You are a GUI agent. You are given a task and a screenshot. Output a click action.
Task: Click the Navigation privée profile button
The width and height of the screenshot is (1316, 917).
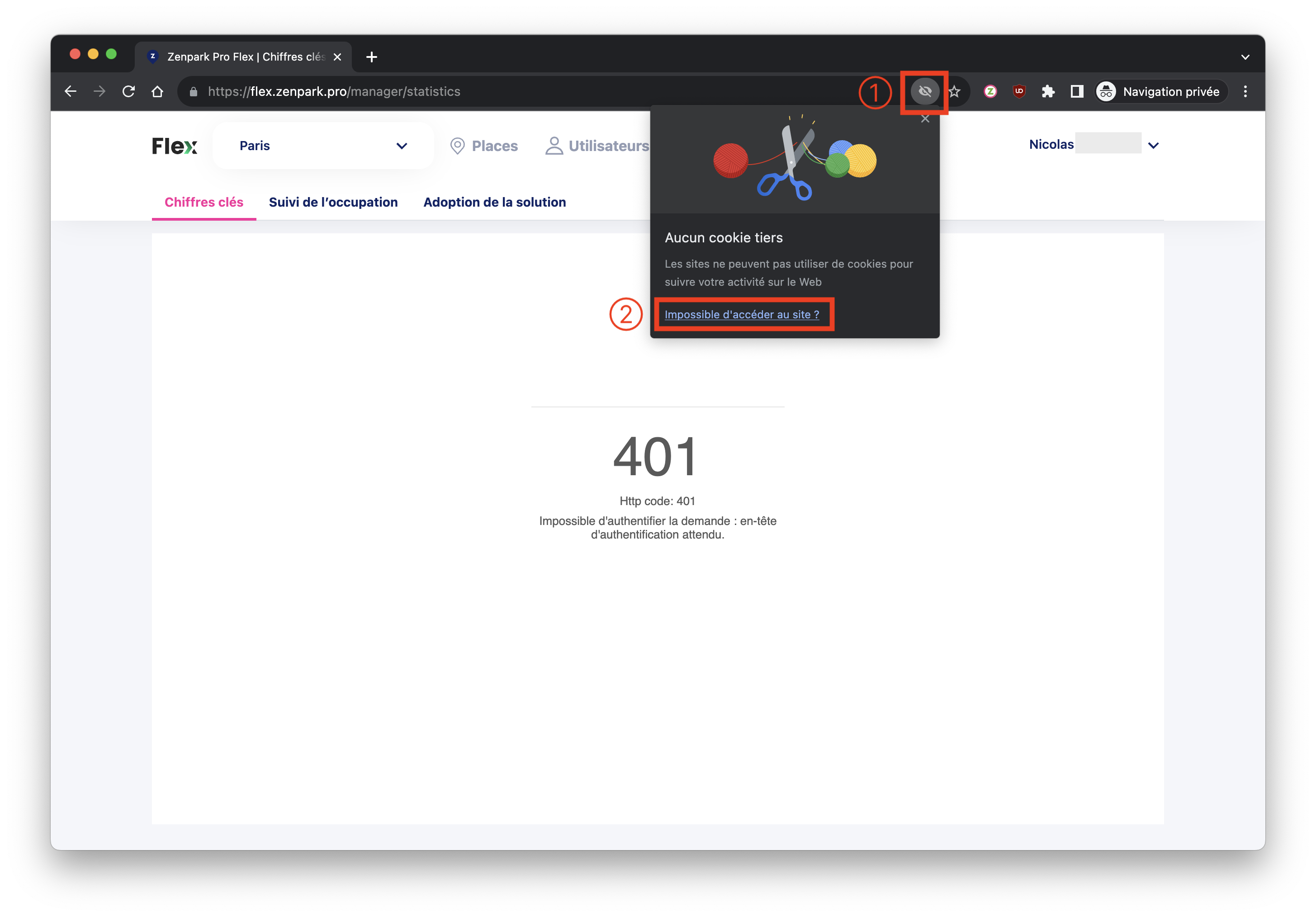1161,92
